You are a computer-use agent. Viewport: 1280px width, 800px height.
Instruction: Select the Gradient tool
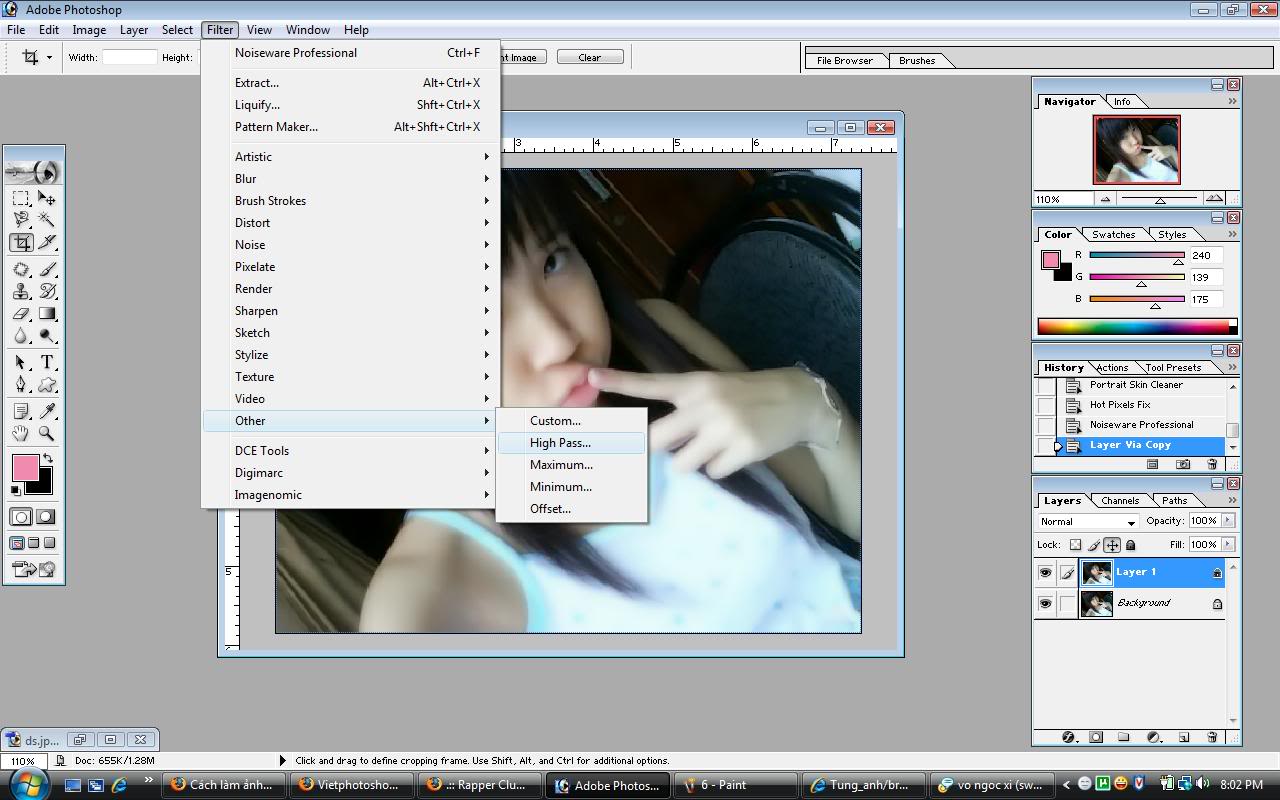pos(46,313)
